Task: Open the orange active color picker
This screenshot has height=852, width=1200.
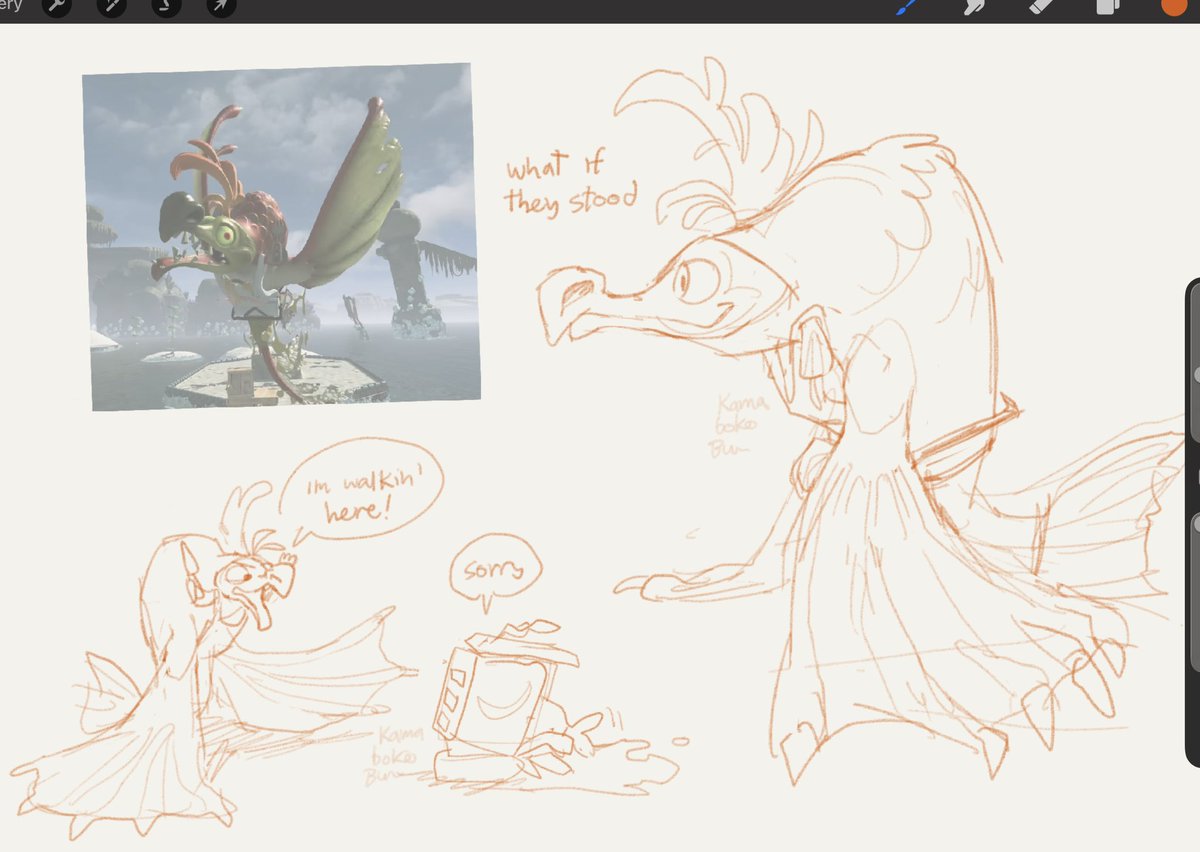Action: (1173, 6)
